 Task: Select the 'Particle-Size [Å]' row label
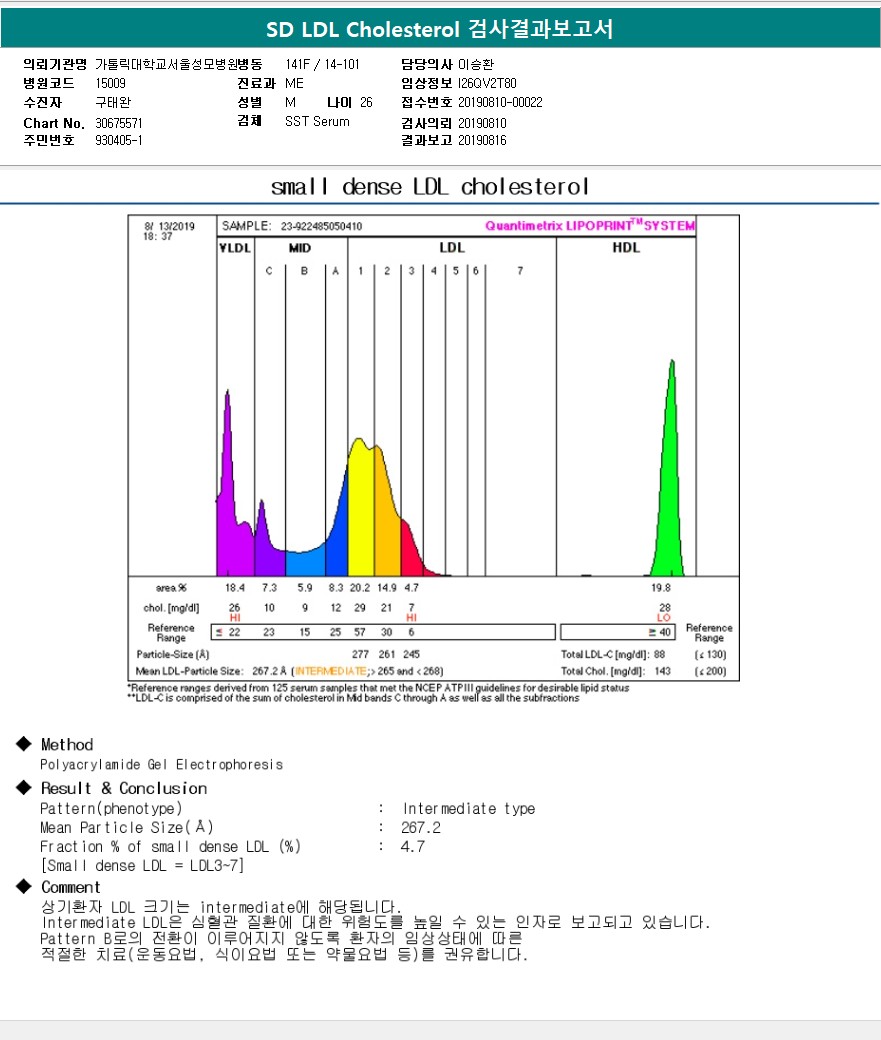[x=172, y=654]
